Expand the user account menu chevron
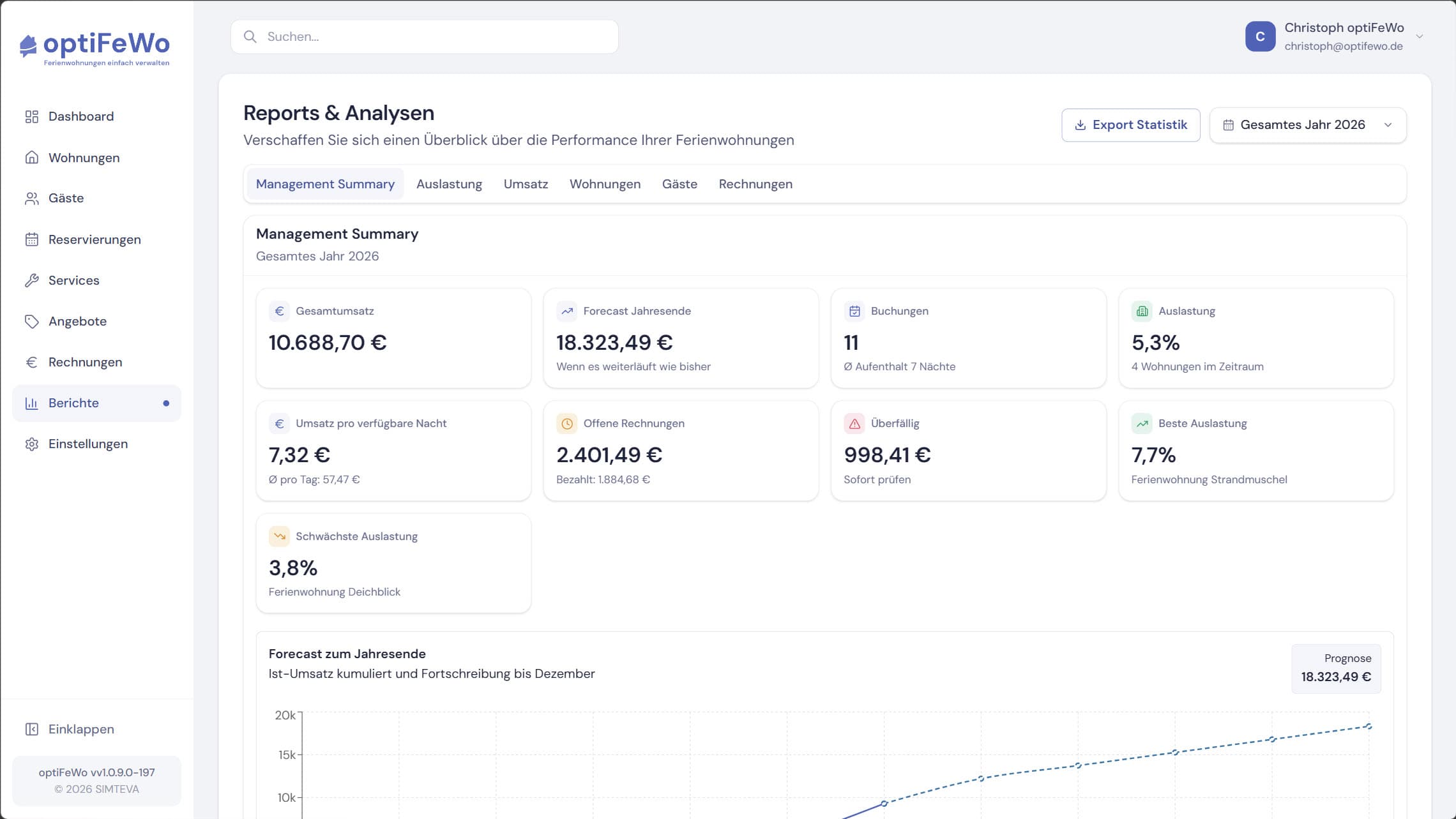Image resolution: width=1456 pixels, height=819 pixels. tap(1420, 36)
